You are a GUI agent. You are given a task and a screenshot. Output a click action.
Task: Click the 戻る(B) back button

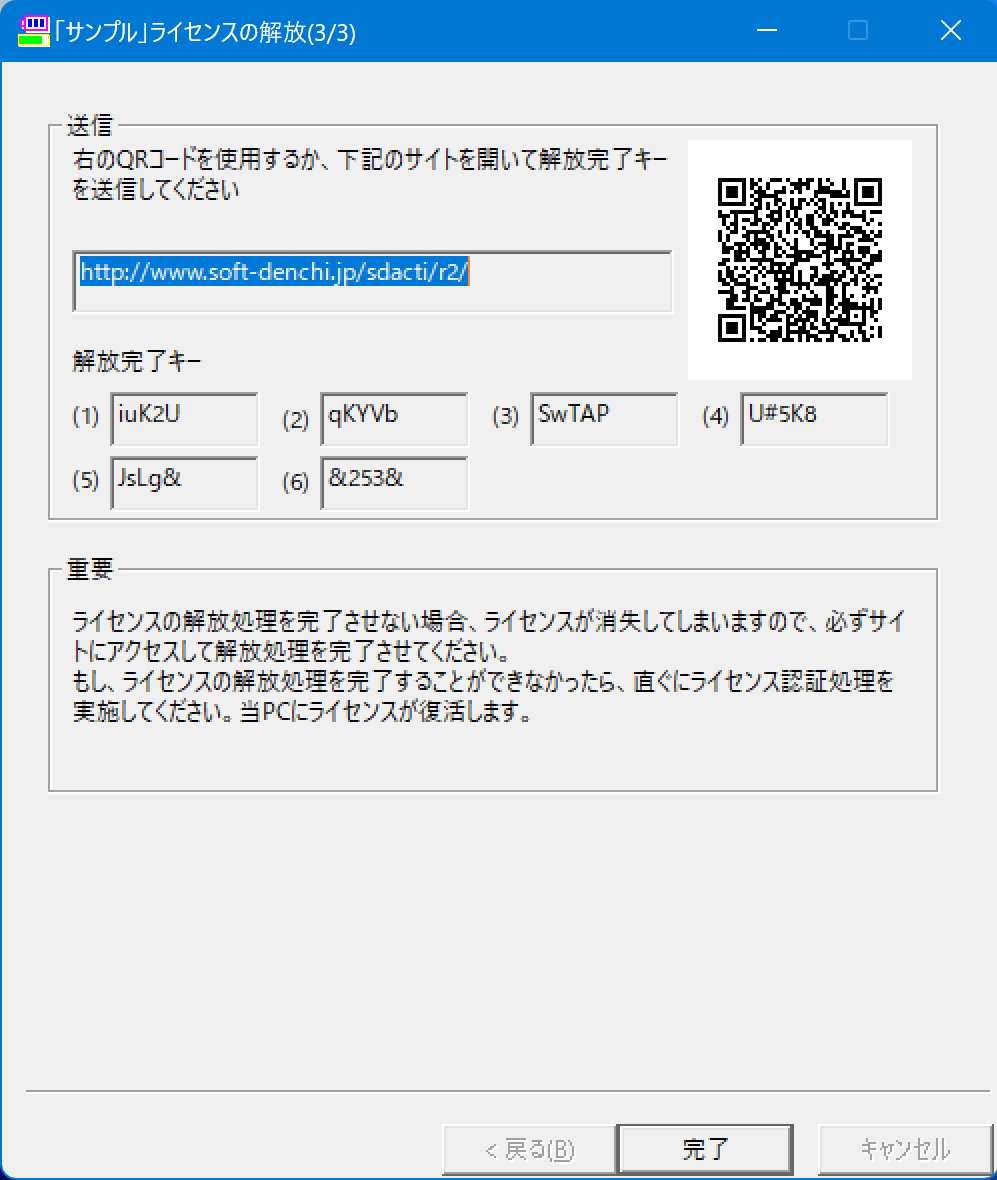(x=530, y=1149)
